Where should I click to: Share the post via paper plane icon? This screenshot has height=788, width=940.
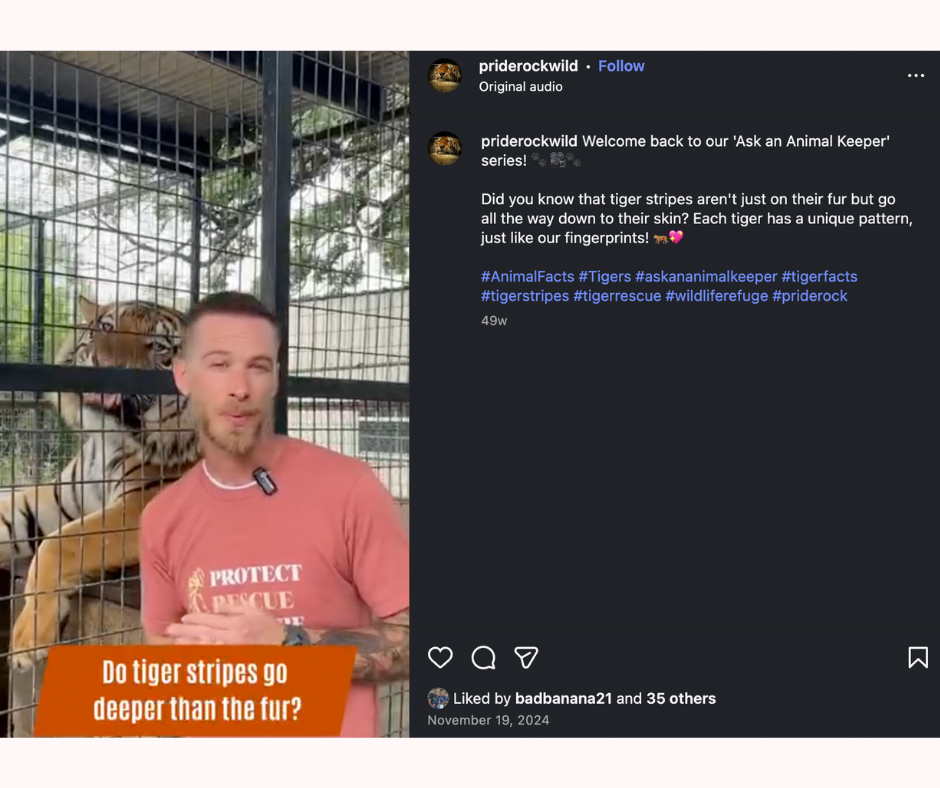point(526,658)
